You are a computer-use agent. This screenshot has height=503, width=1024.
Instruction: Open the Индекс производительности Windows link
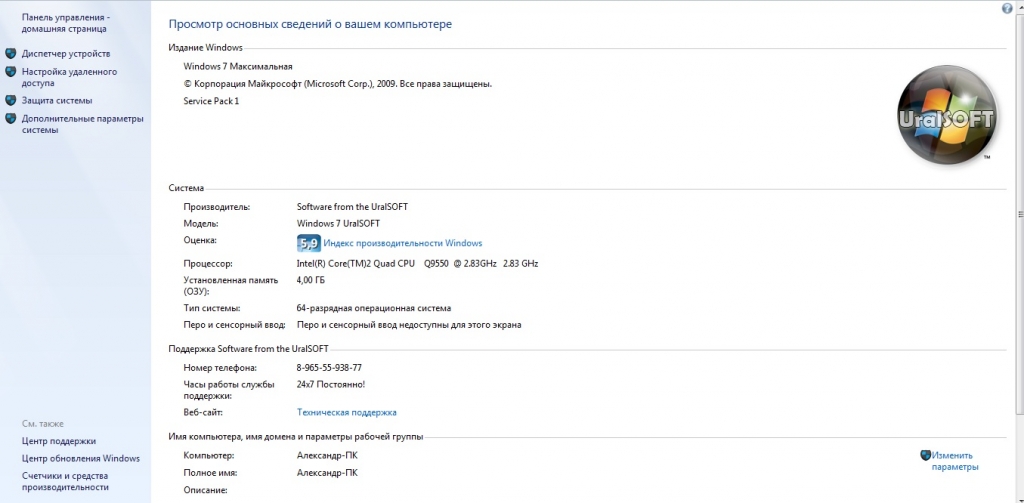pos(402,243)
